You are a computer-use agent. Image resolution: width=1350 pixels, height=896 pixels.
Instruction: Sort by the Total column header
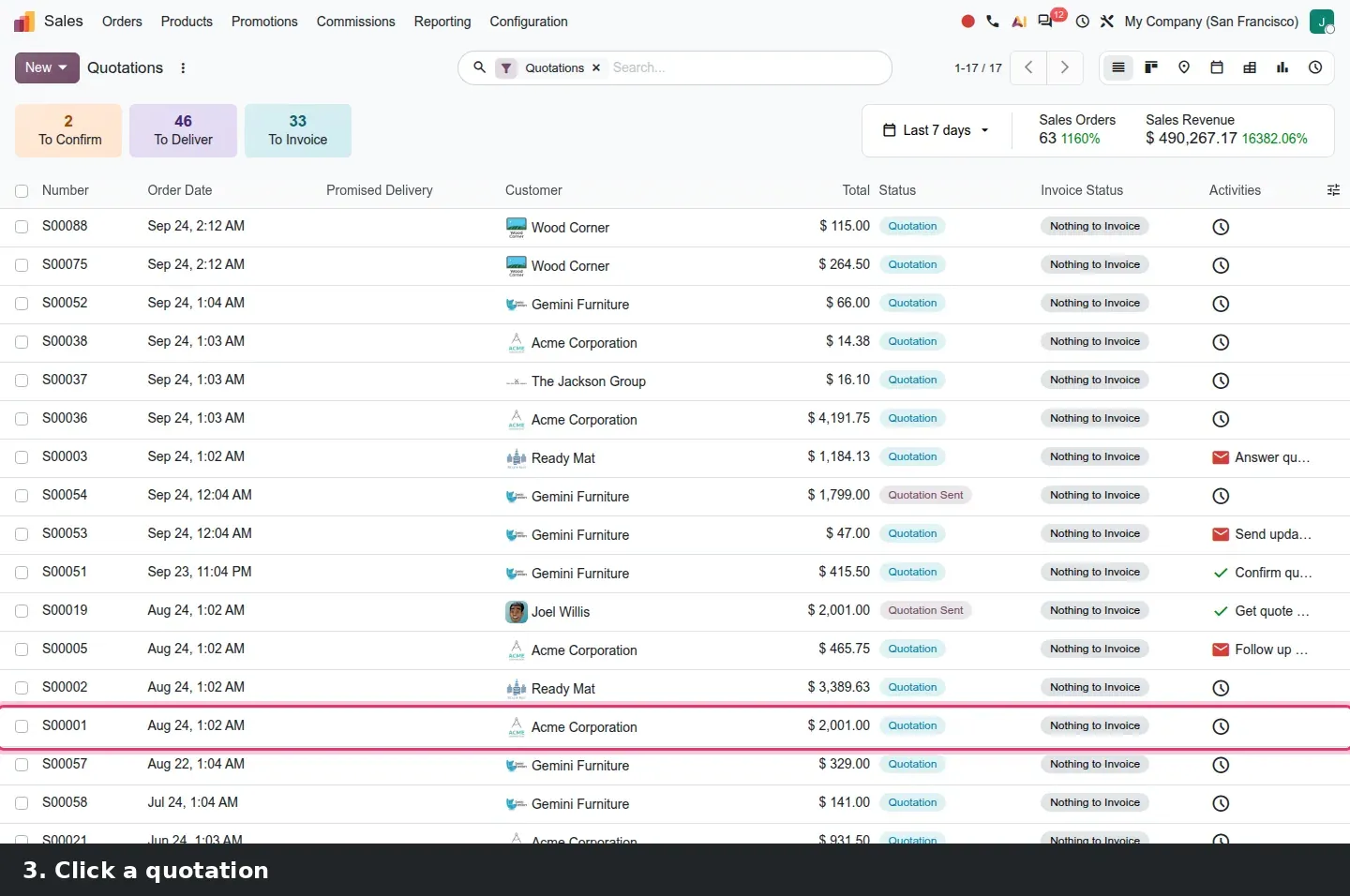pyautogui.click(x=856, y=190)
